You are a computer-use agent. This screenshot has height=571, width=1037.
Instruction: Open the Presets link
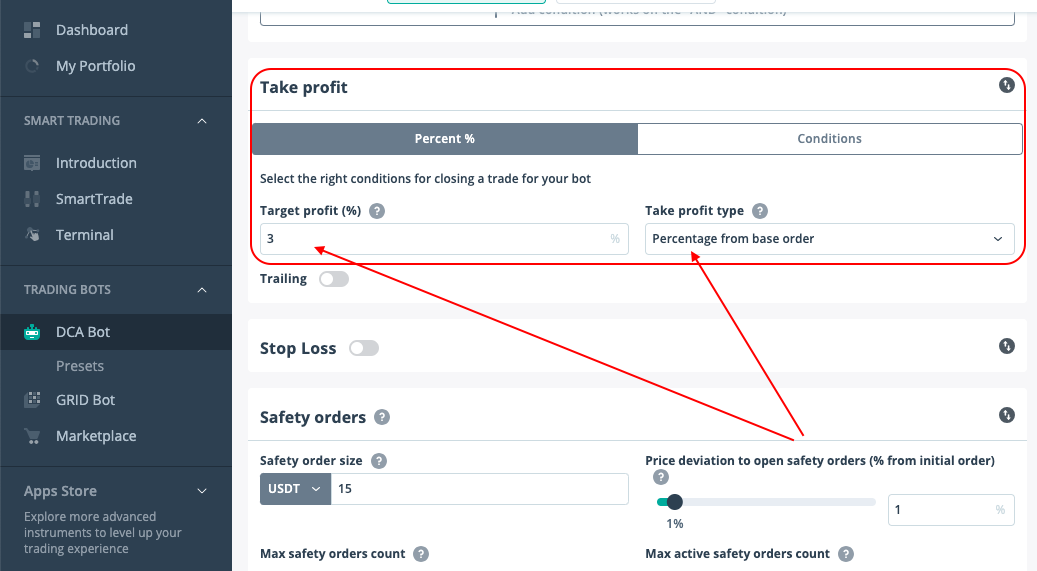[80, 366]
